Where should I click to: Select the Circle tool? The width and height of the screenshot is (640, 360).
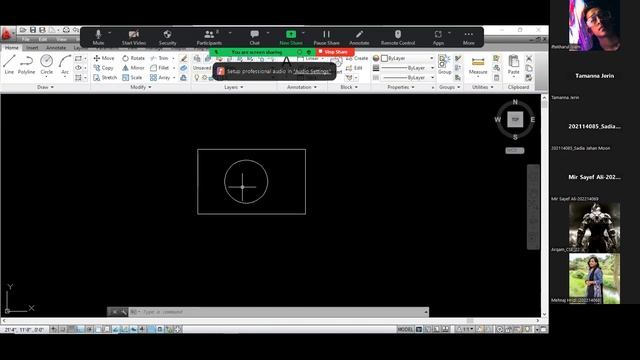[x=47, y=64]
